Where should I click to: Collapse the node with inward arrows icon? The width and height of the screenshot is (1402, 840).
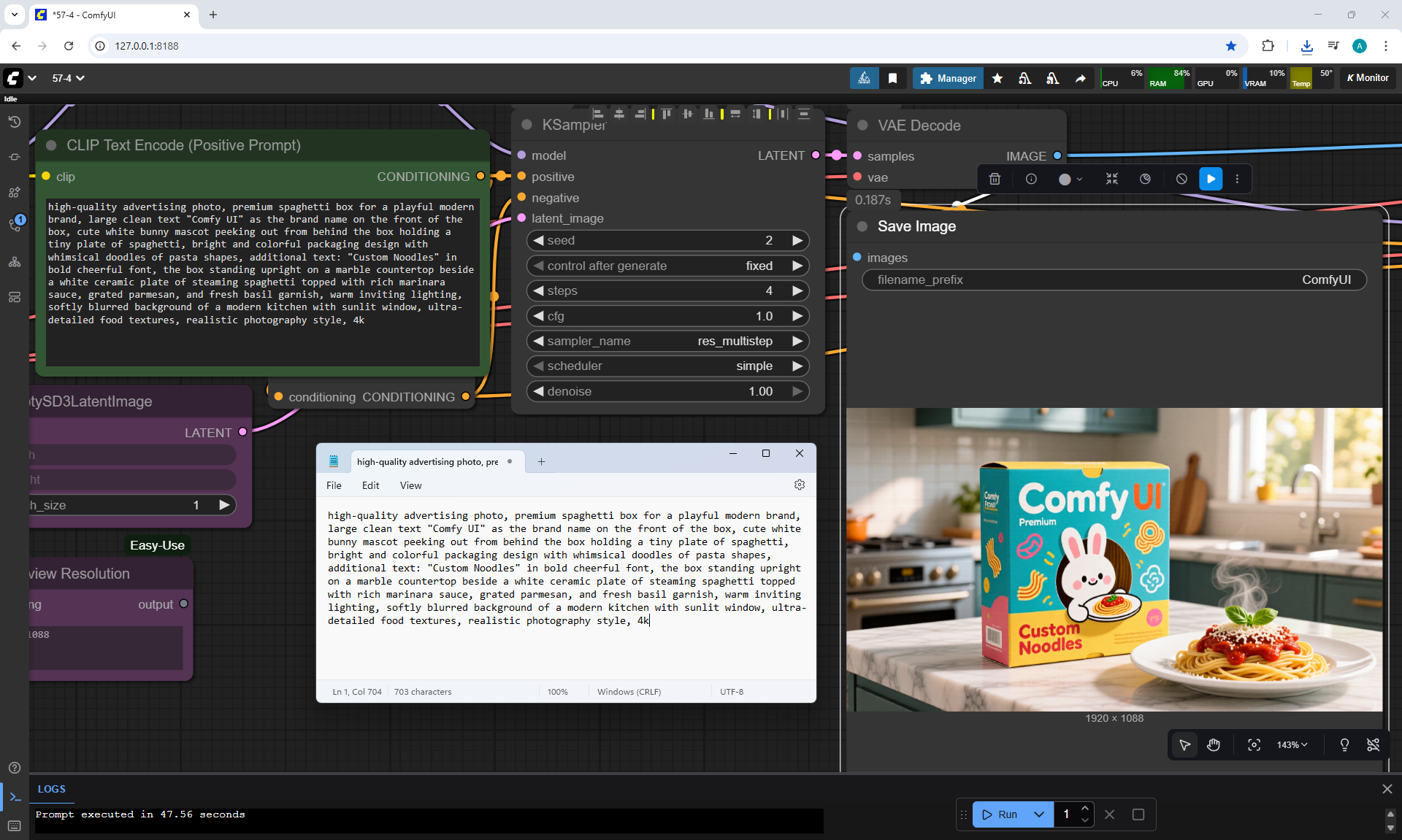[x=1112, y=179]
